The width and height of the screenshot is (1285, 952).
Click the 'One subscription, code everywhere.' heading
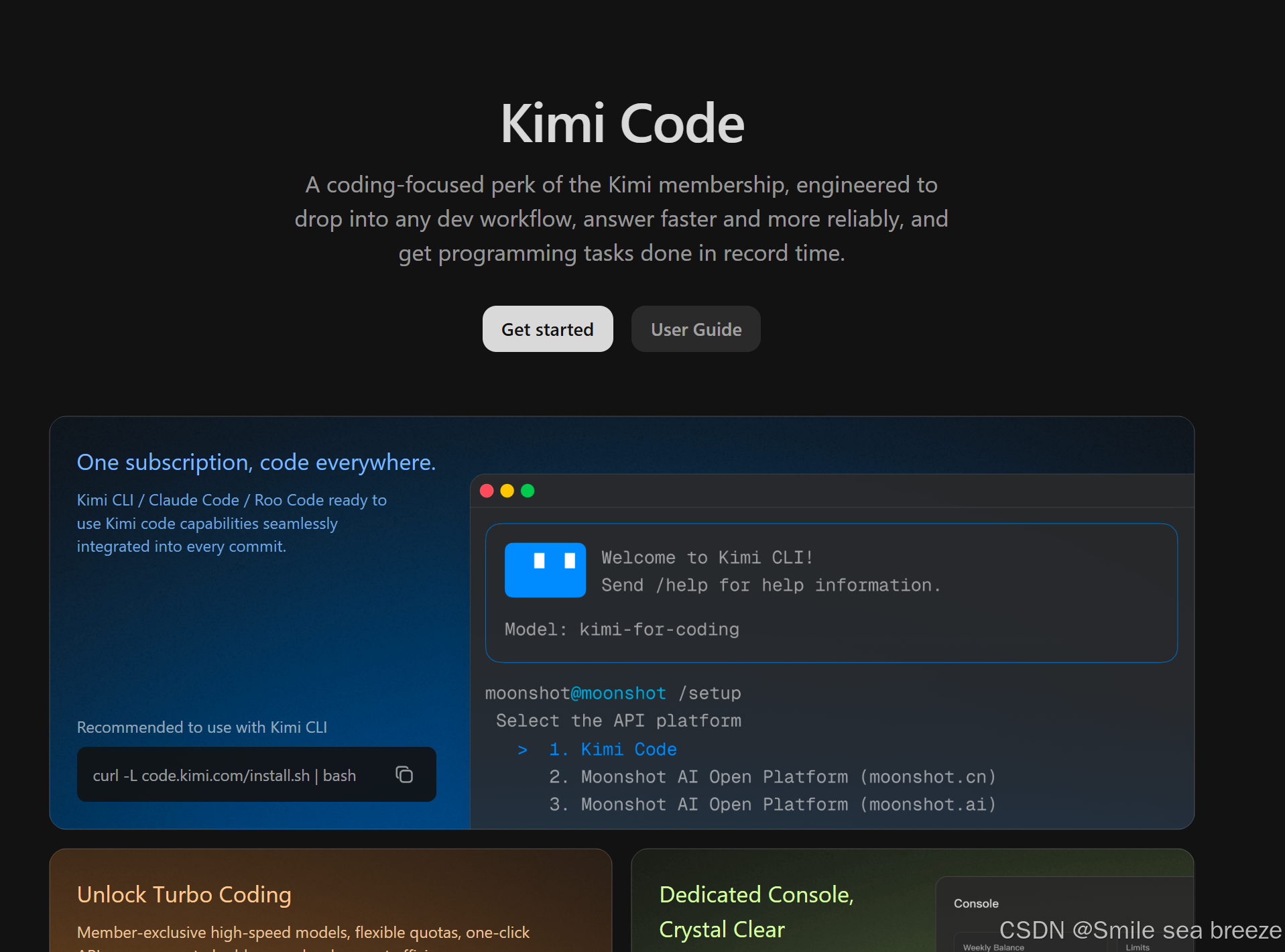pyautogui.click(x=256, y=463)
